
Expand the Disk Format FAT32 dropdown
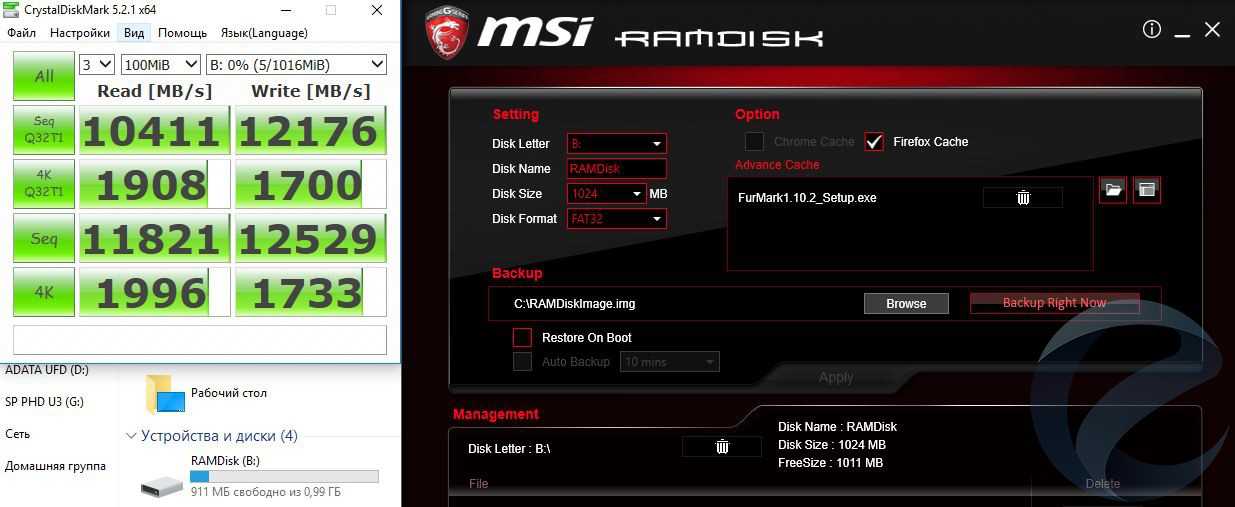pos(617,219)
